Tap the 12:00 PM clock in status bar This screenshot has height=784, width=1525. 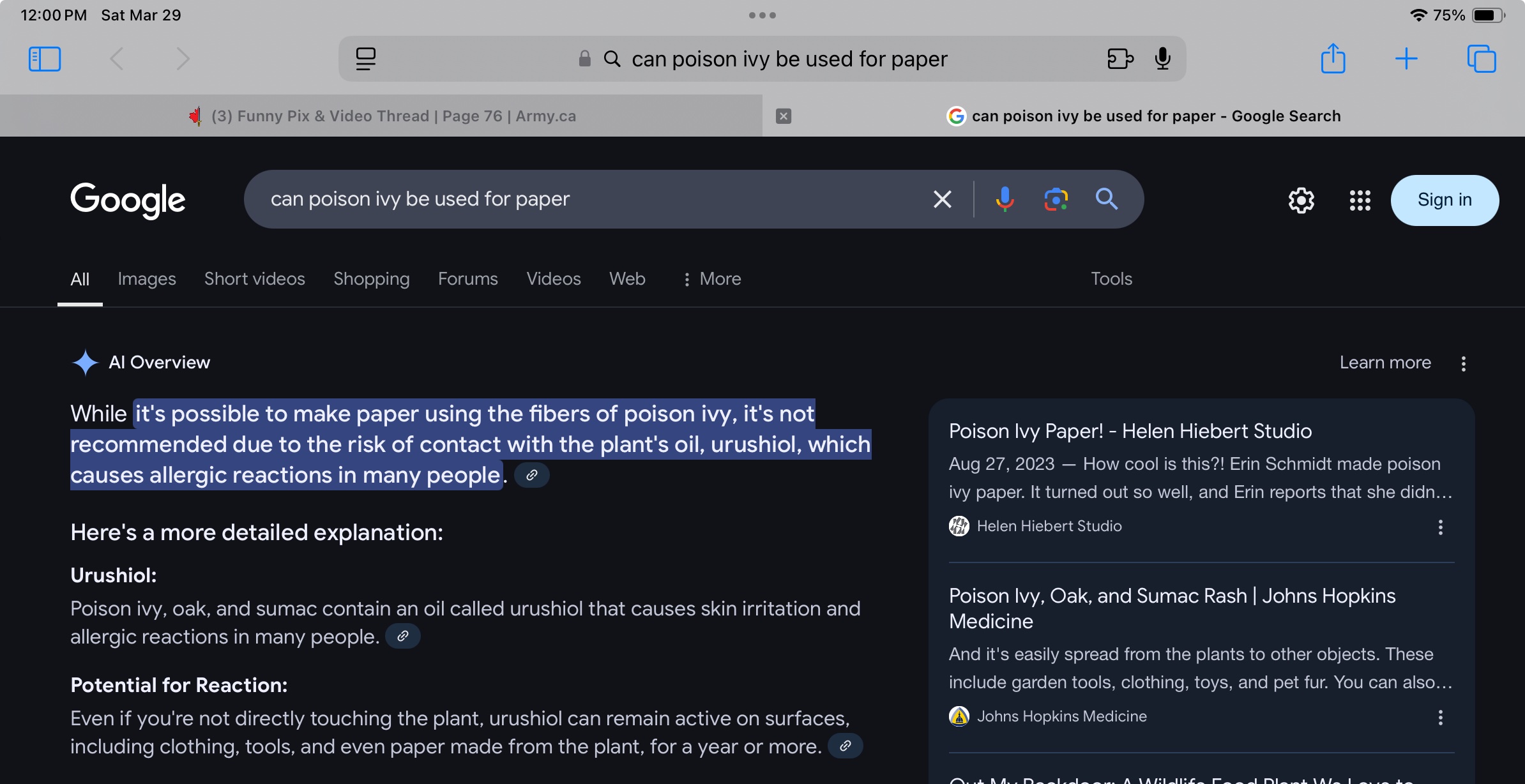click(54, 15)
